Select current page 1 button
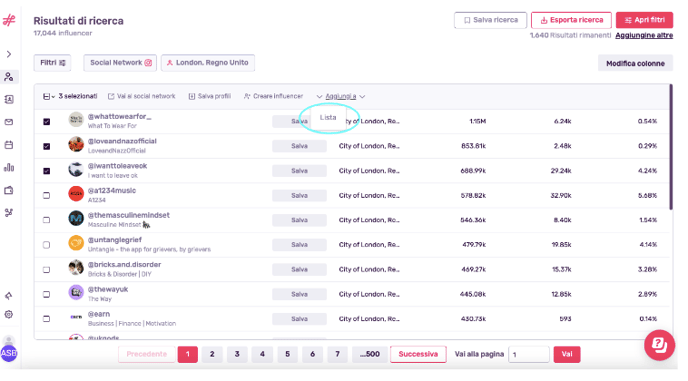 (x=187, y=354)
